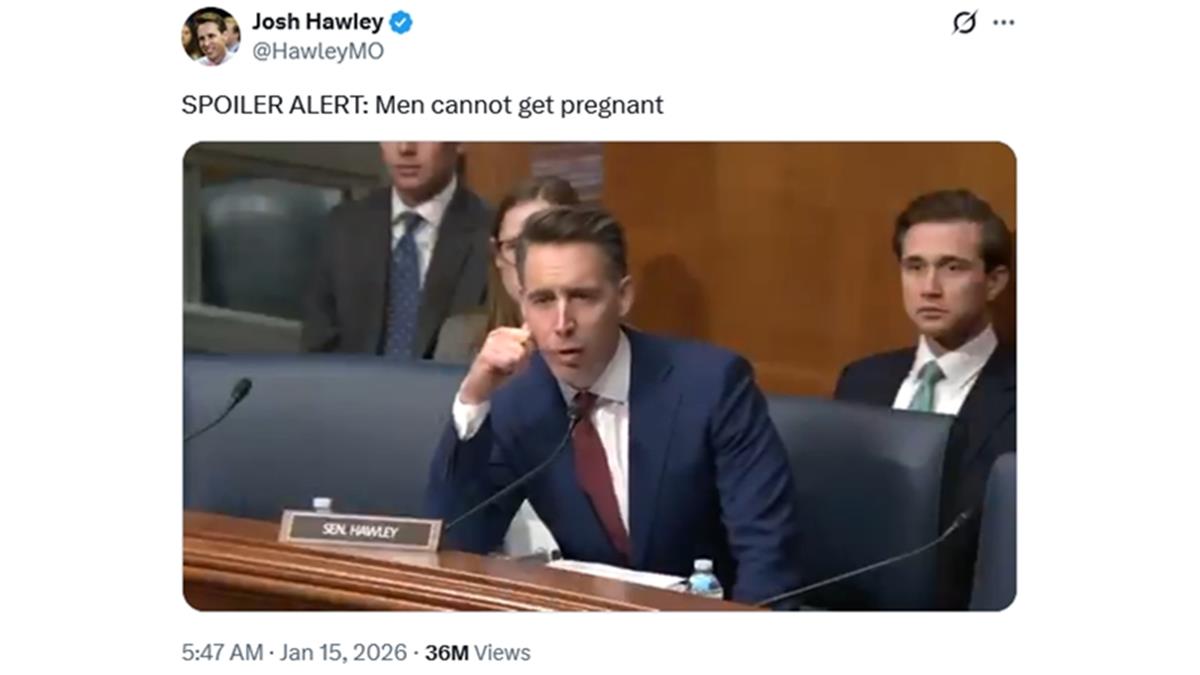Open the @HawleyMO handle link

click(x=317, y=51)
